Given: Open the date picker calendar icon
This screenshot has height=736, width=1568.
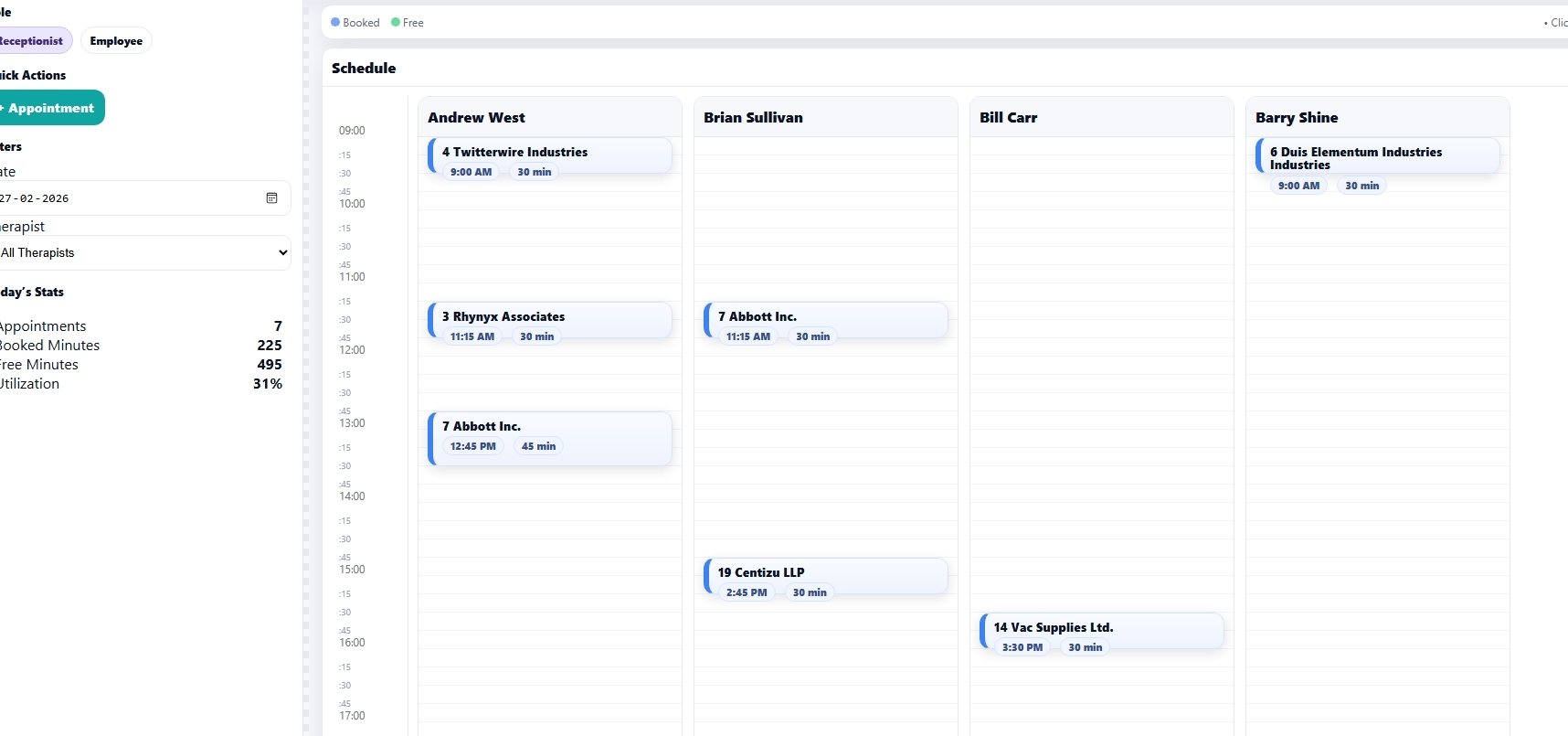Looking at the screenshot, I should coord(271,198).
